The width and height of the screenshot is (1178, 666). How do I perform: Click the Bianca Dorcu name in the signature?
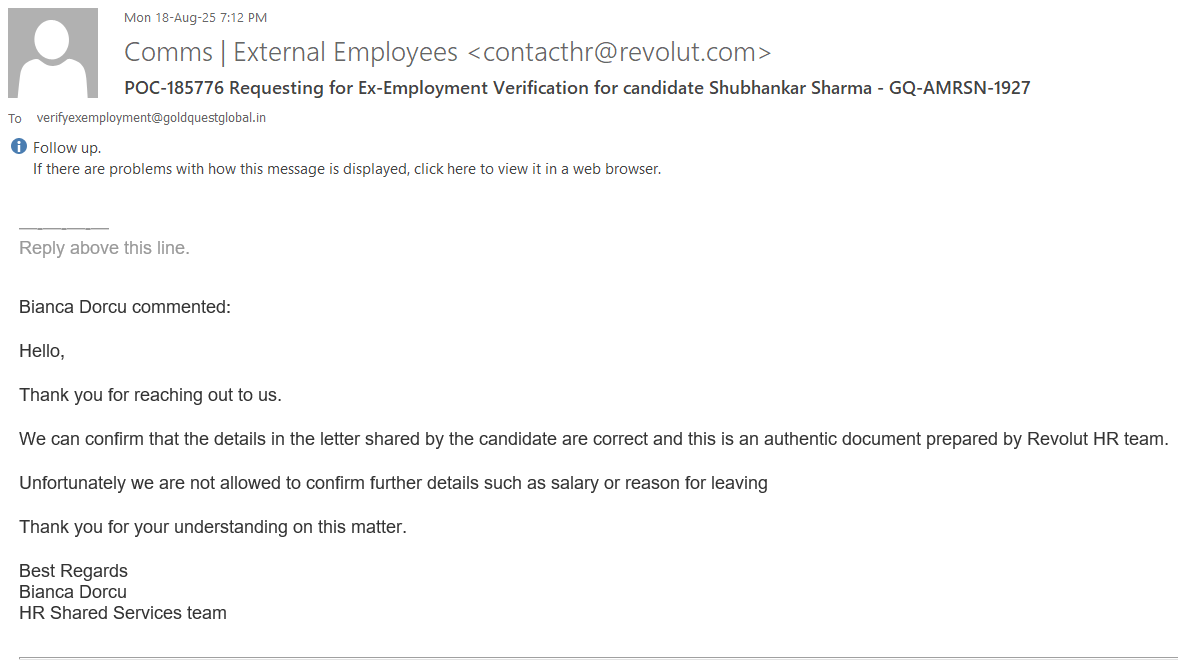pos(73,592)
